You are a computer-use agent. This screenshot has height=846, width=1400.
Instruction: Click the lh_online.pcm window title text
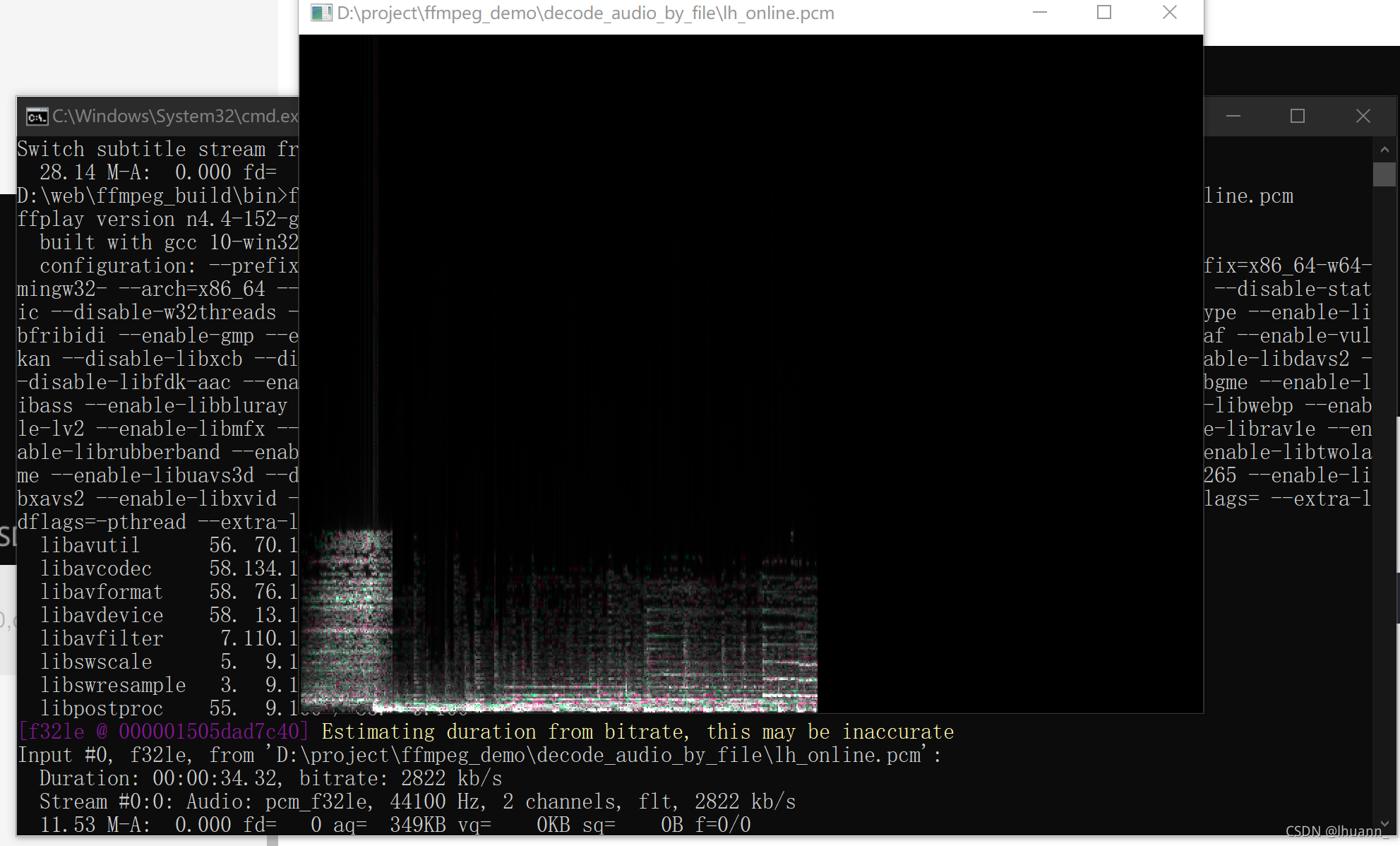click(585, 13)
